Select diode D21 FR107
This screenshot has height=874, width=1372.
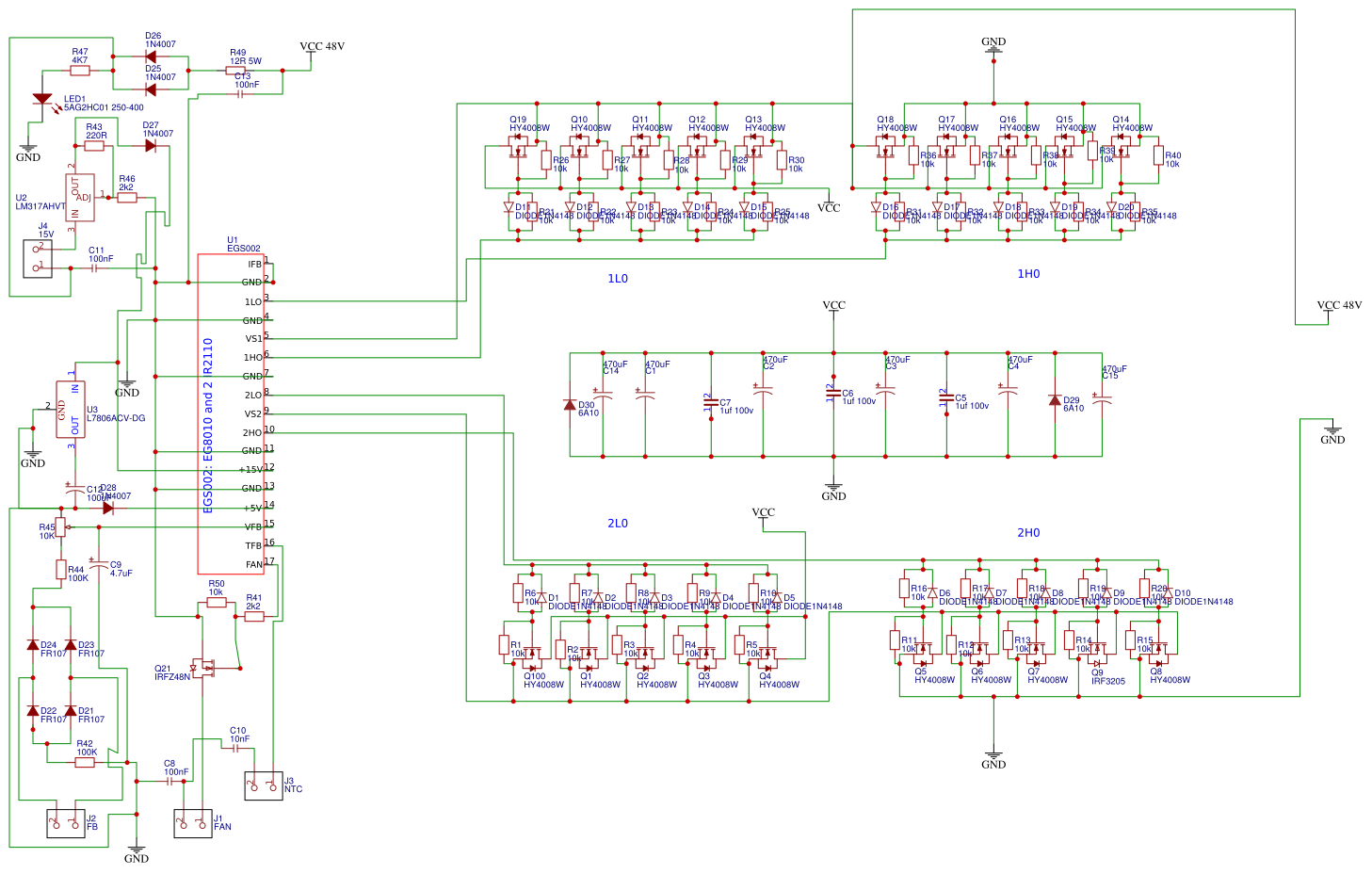point(71,711)
